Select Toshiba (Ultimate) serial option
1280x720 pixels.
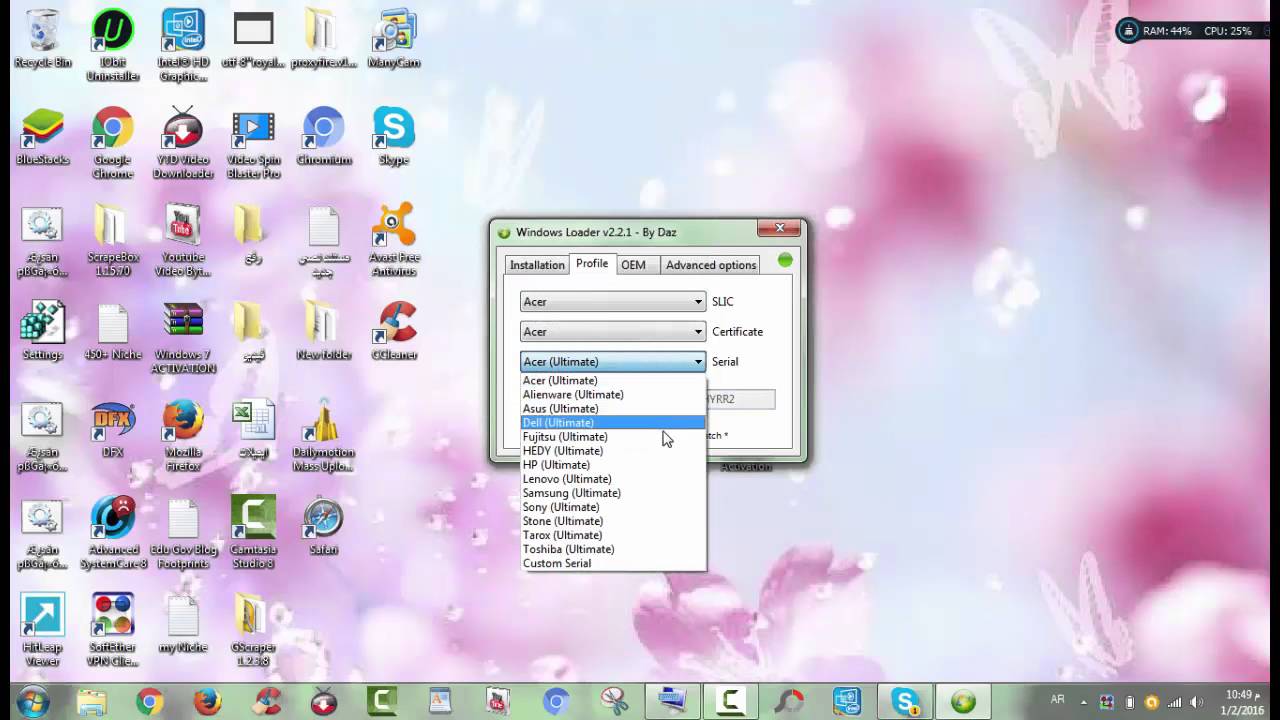coord(613,549)
